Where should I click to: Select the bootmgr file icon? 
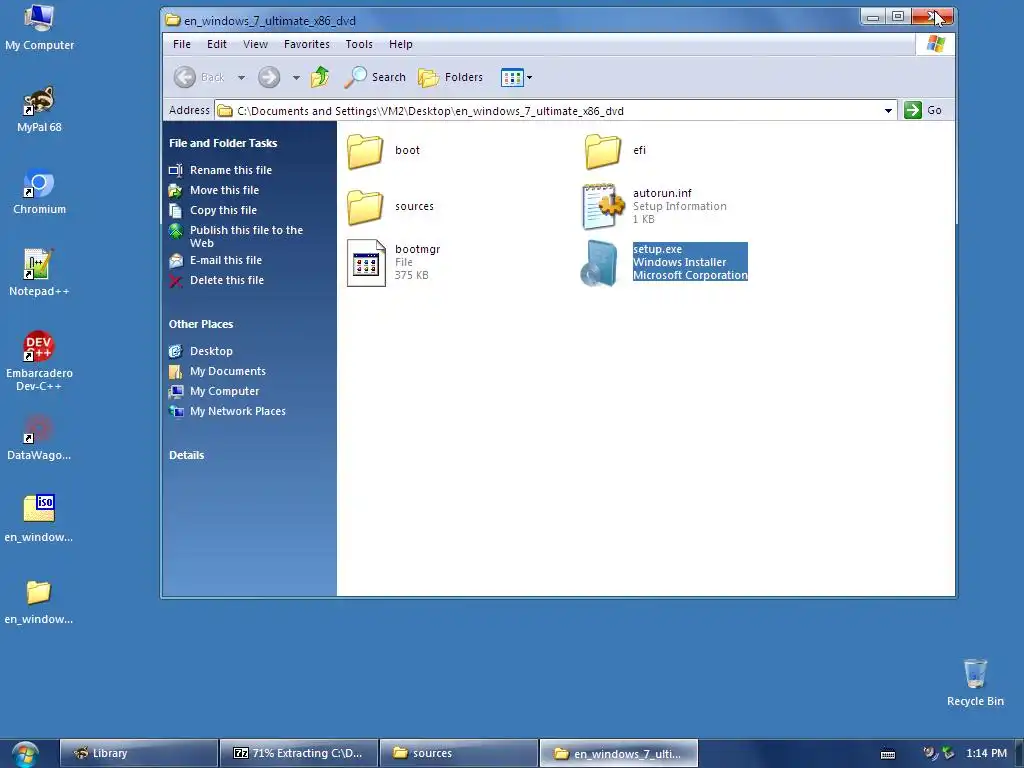click(x=366, y=263)
